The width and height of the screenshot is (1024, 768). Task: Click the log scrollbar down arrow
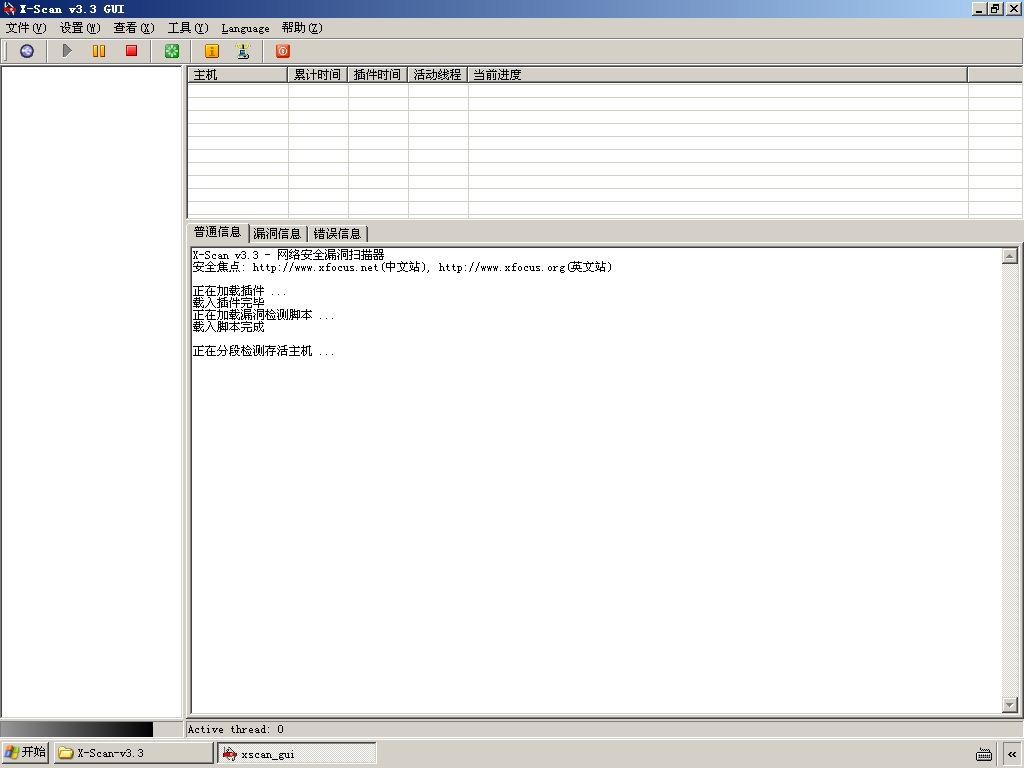click(1010, 705)
